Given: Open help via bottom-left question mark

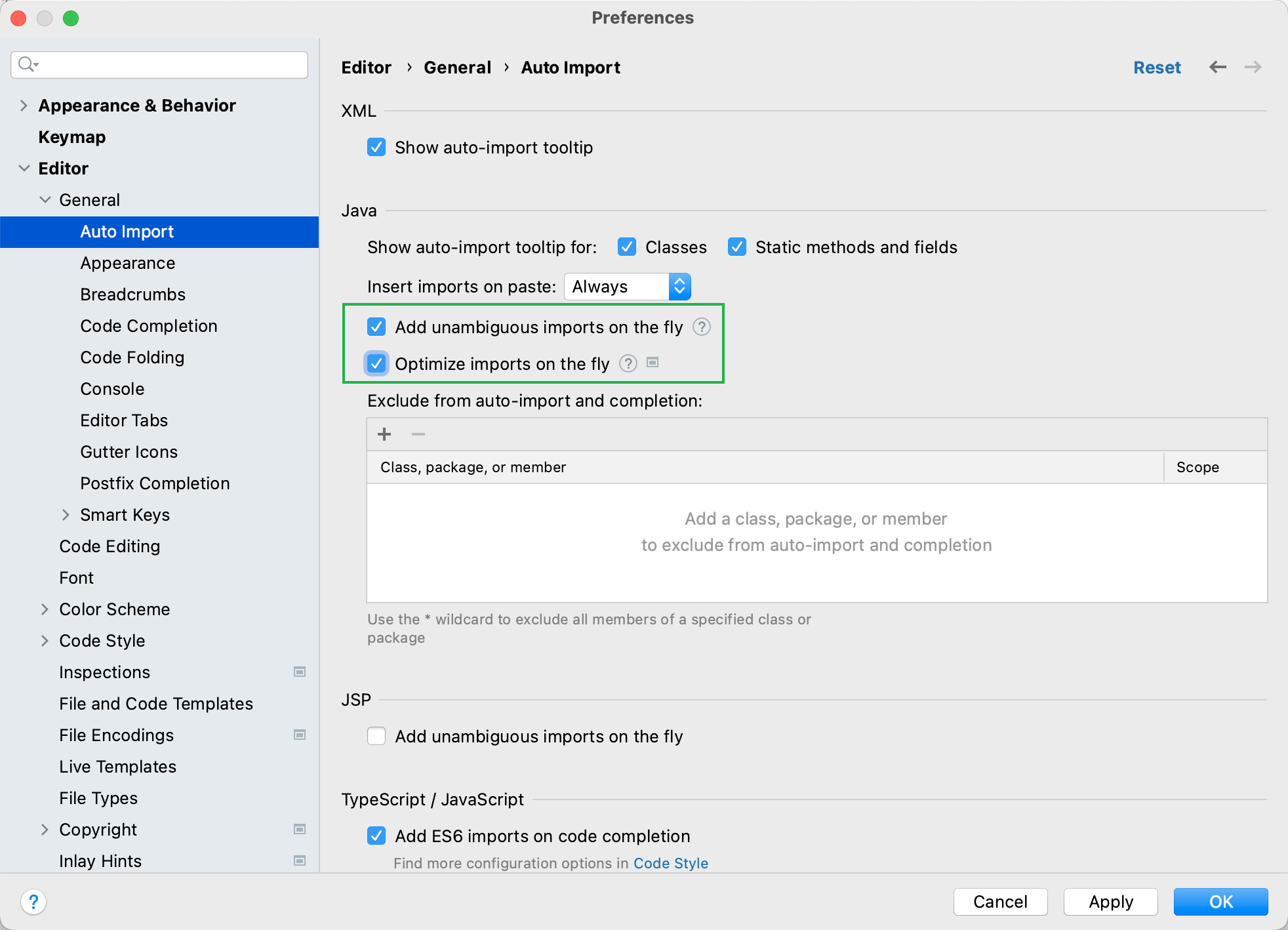Looking at the screenshot, I should pyautogui.click(x=33, y=901).
